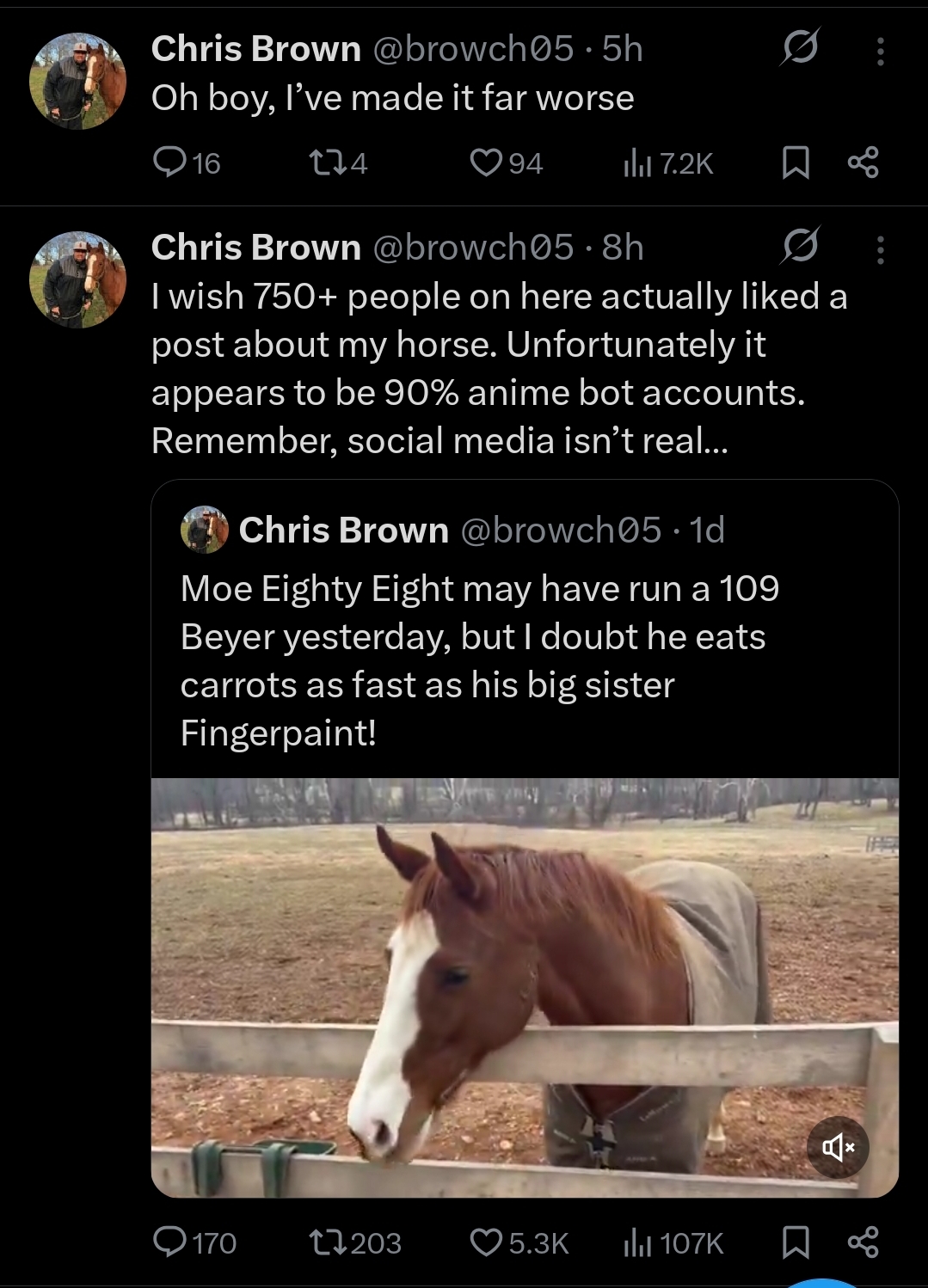Share the tweet with the horse video
928x1288 pixels.
863,1242
